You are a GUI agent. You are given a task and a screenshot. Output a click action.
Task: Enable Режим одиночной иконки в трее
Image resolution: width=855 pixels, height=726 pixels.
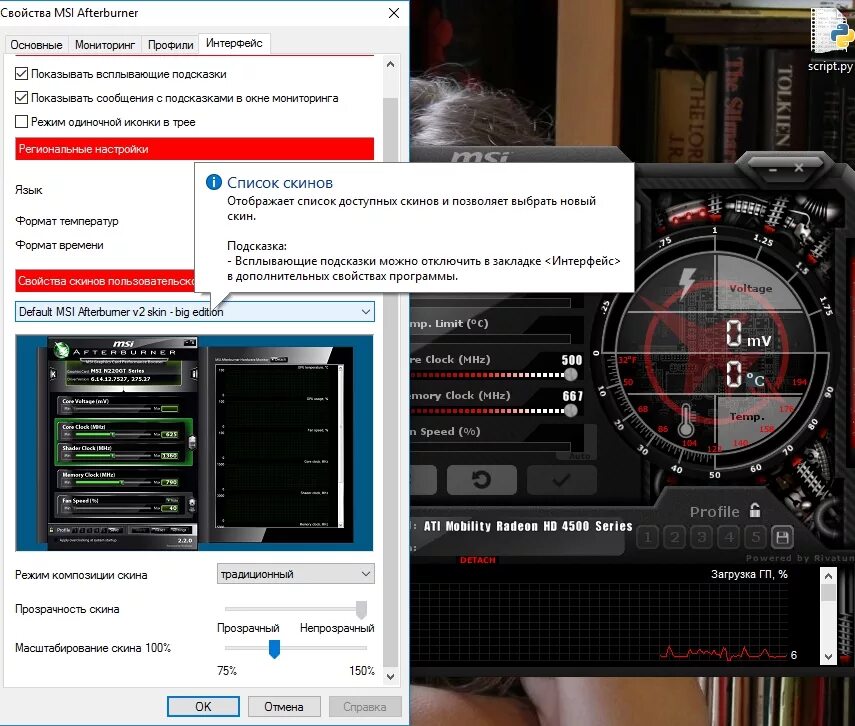[x=21, y=122]
